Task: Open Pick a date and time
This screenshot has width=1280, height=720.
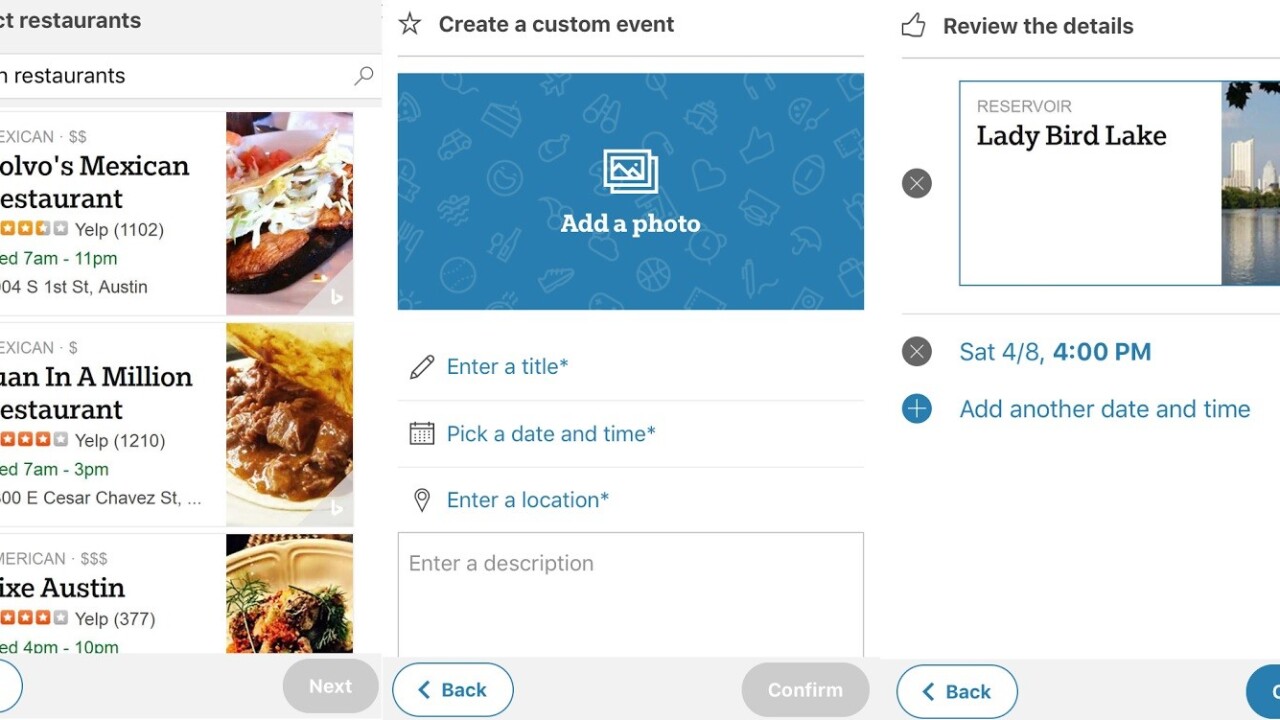Action: (551, 434)
